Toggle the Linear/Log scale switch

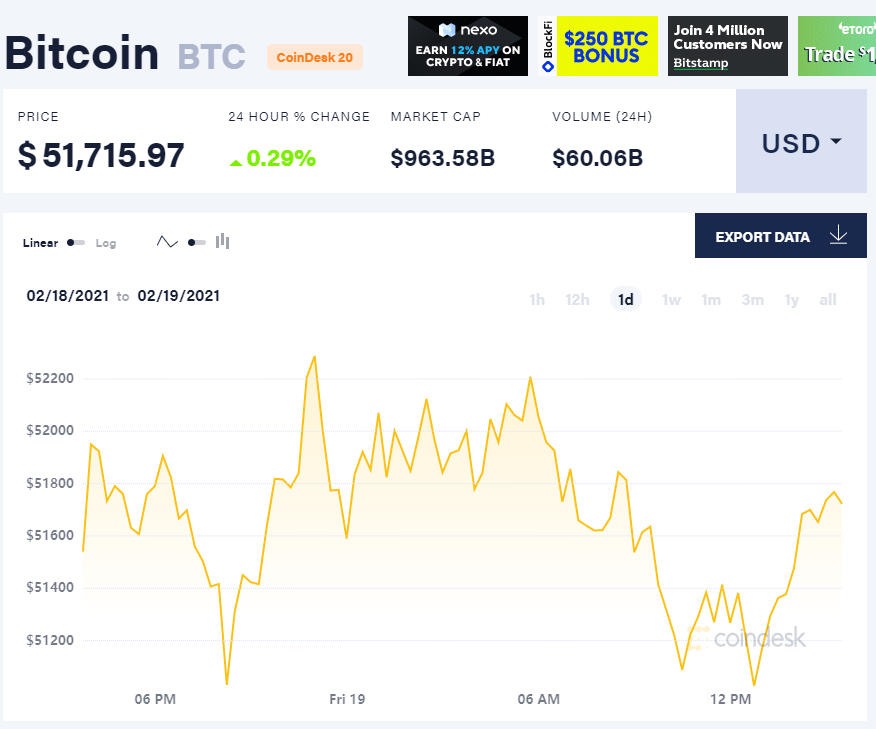pos(76,243)
